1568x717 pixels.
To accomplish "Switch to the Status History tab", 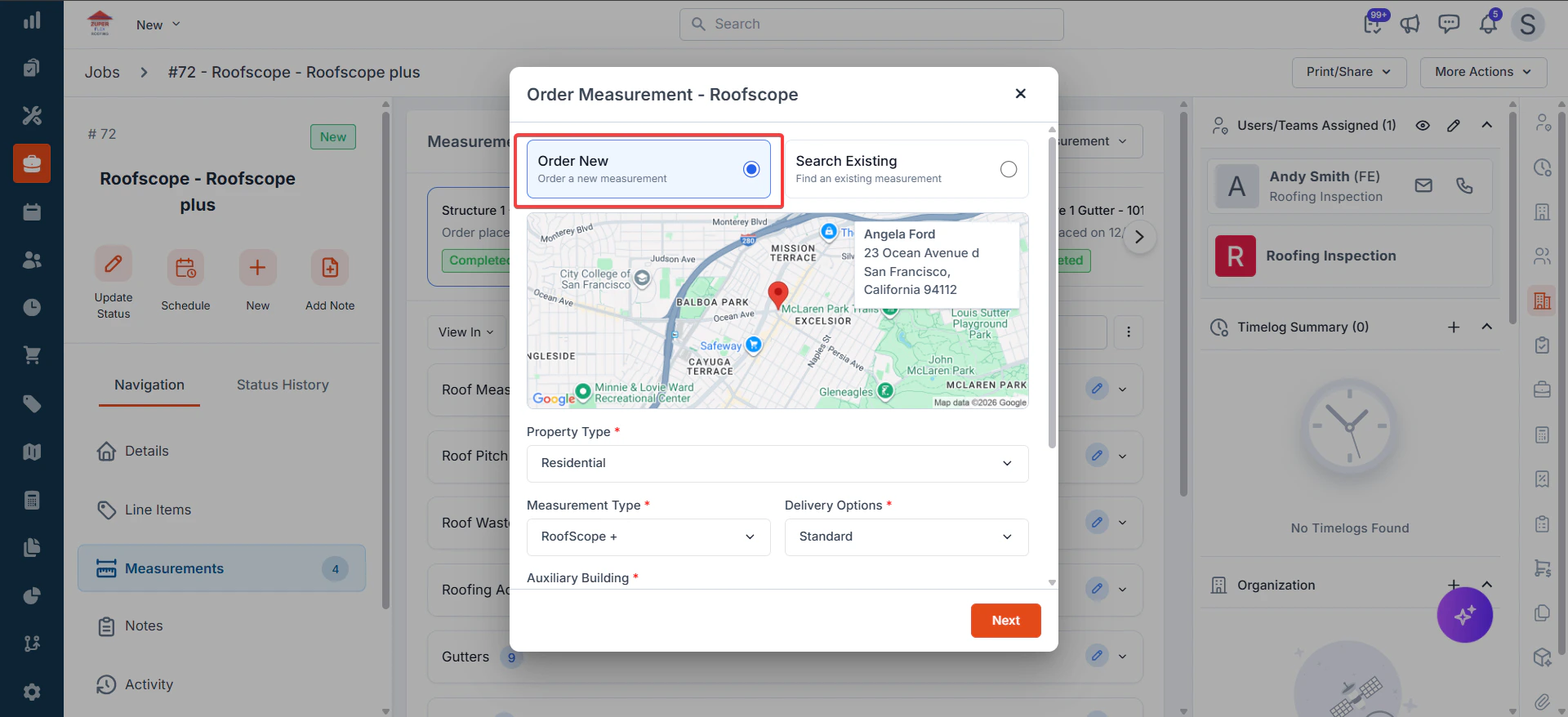I will pos(283,385).
